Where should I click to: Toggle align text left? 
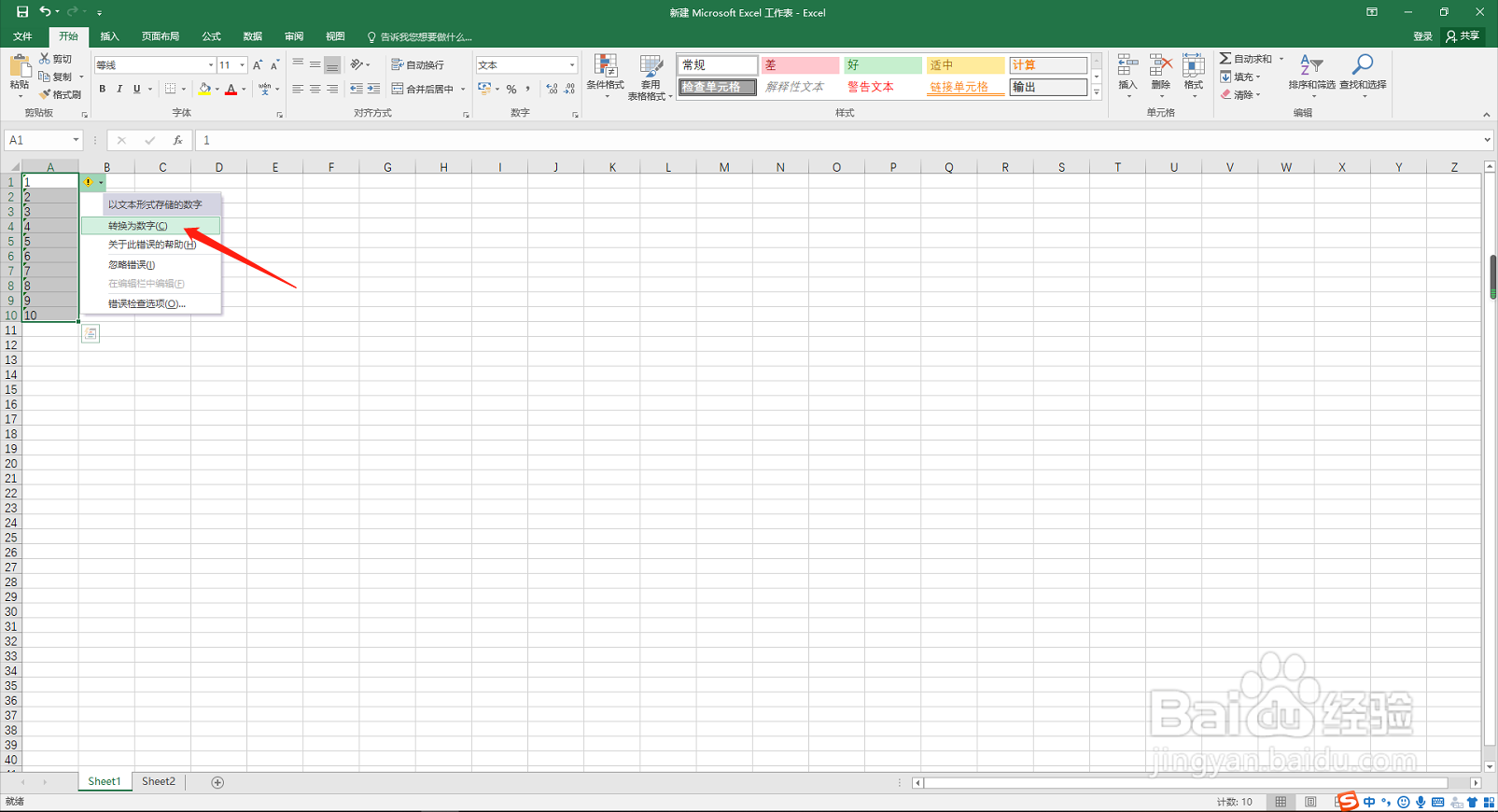298,89
